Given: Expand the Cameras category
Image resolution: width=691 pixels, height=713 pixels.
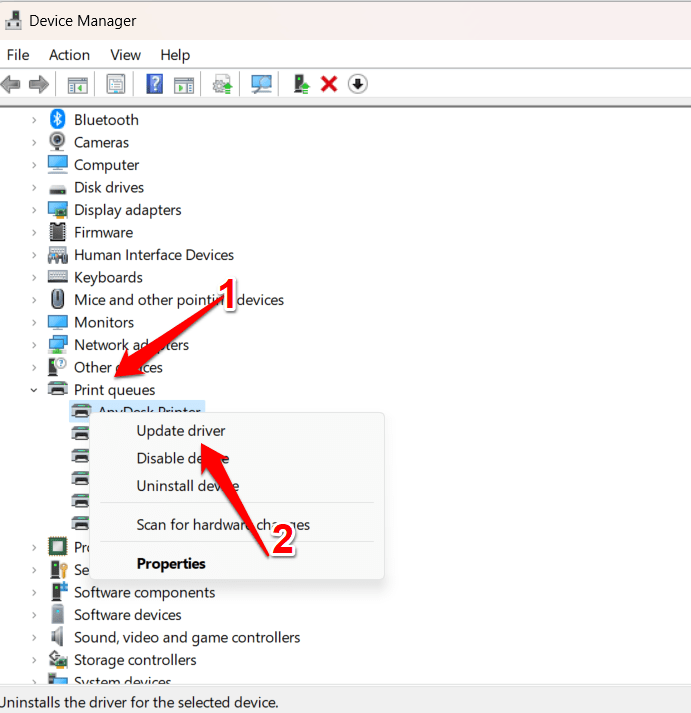Looking at the screenshot, I should 34,142.
